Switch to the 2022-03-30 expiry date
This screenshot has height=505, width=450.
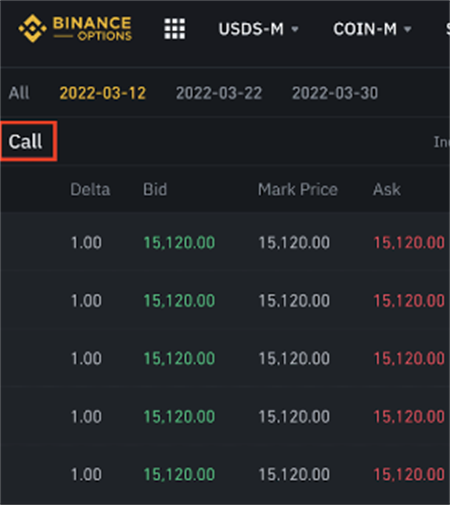pos(335,93)
